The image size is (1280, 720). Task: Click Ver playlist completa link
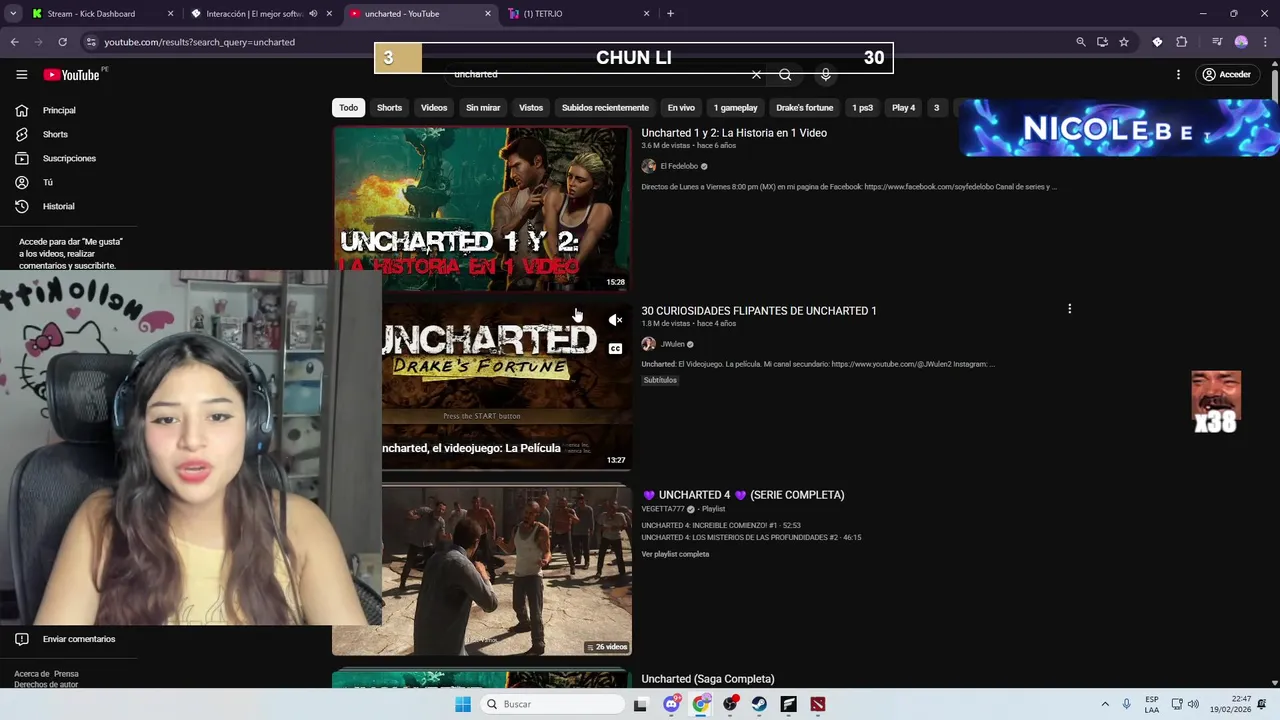pos(675,554)
